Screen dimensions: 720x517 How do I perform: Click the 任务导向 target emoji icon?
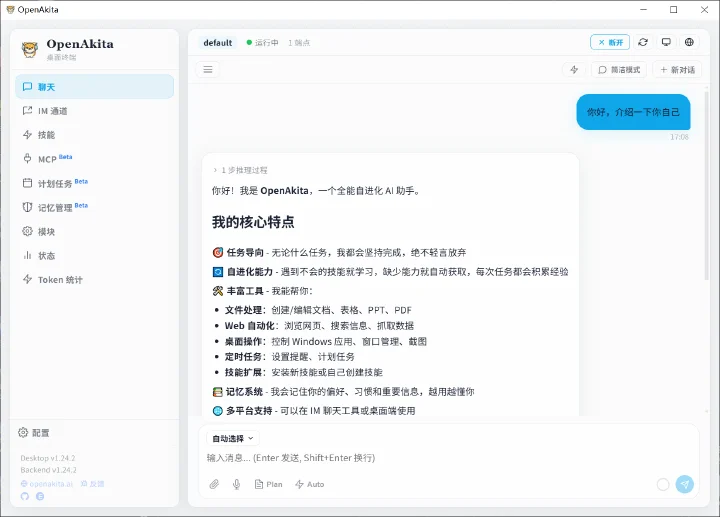(x=218, y=253)
